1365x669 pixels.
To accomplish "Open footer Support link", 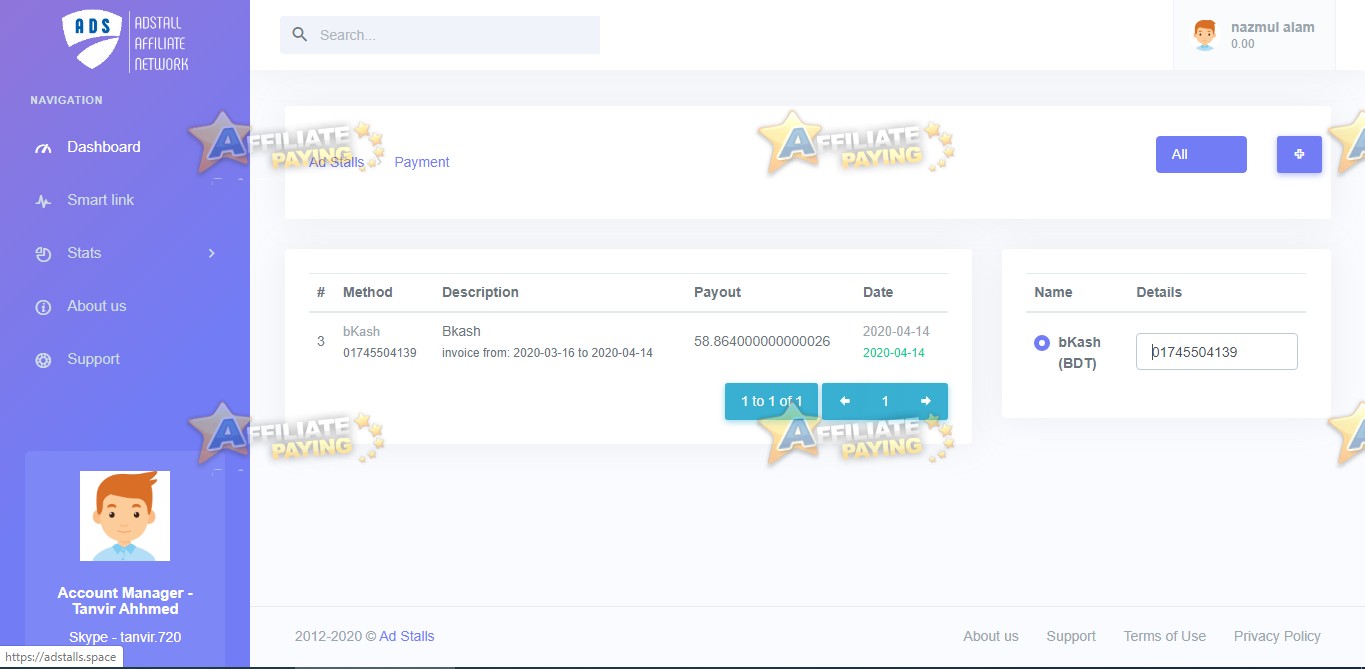I will [x=1071, y=636].
